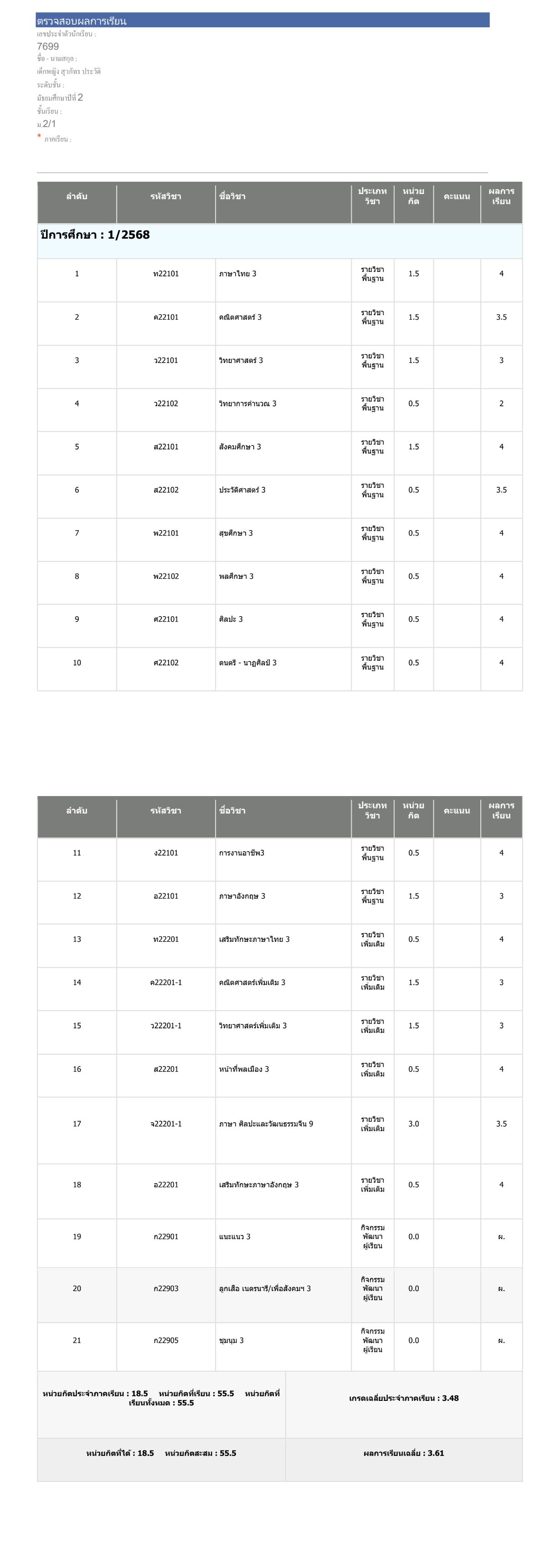Click course code พ22102

coord(166,577)
